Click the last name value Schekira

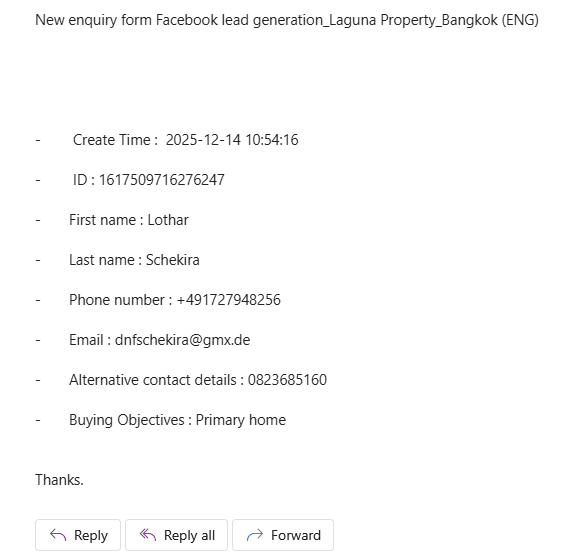[x=173, y=260]
